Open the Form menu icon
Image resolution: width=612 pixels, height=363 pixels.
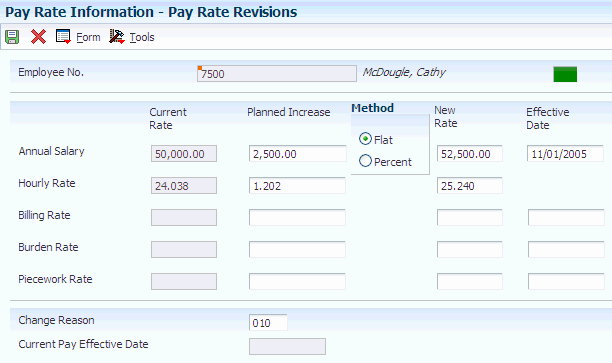tap(63, 37)
